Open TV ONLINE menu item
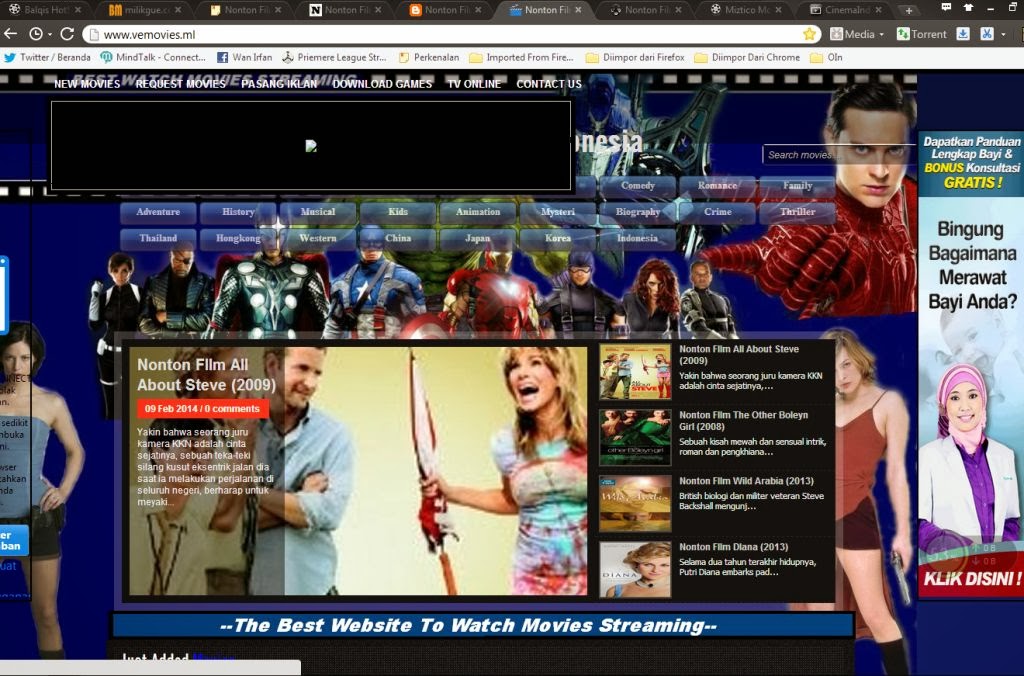The width and height of the screenshot is (1024, 676). 474,84
